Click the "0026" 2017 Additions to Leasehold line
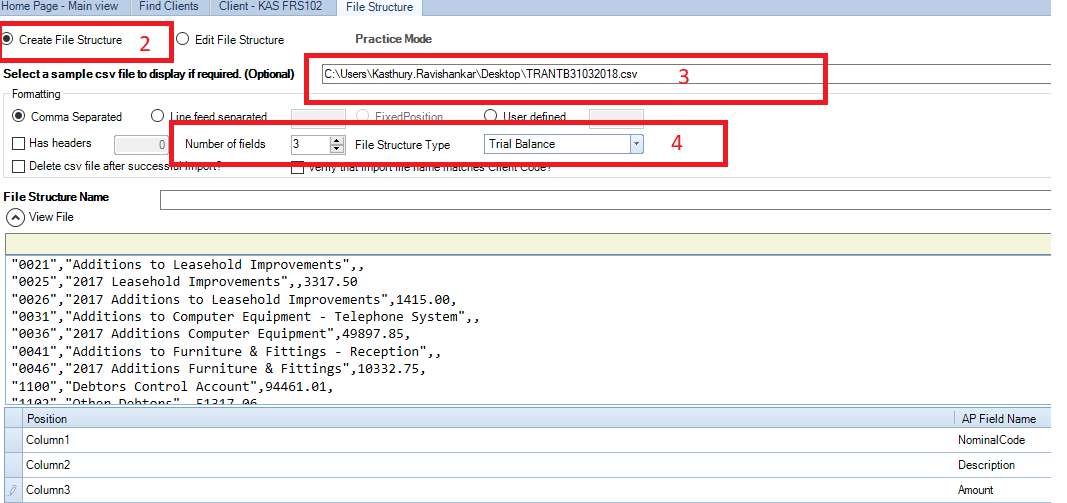The height and width of the screenshot is (503, 1067). [x=234, y=299]
